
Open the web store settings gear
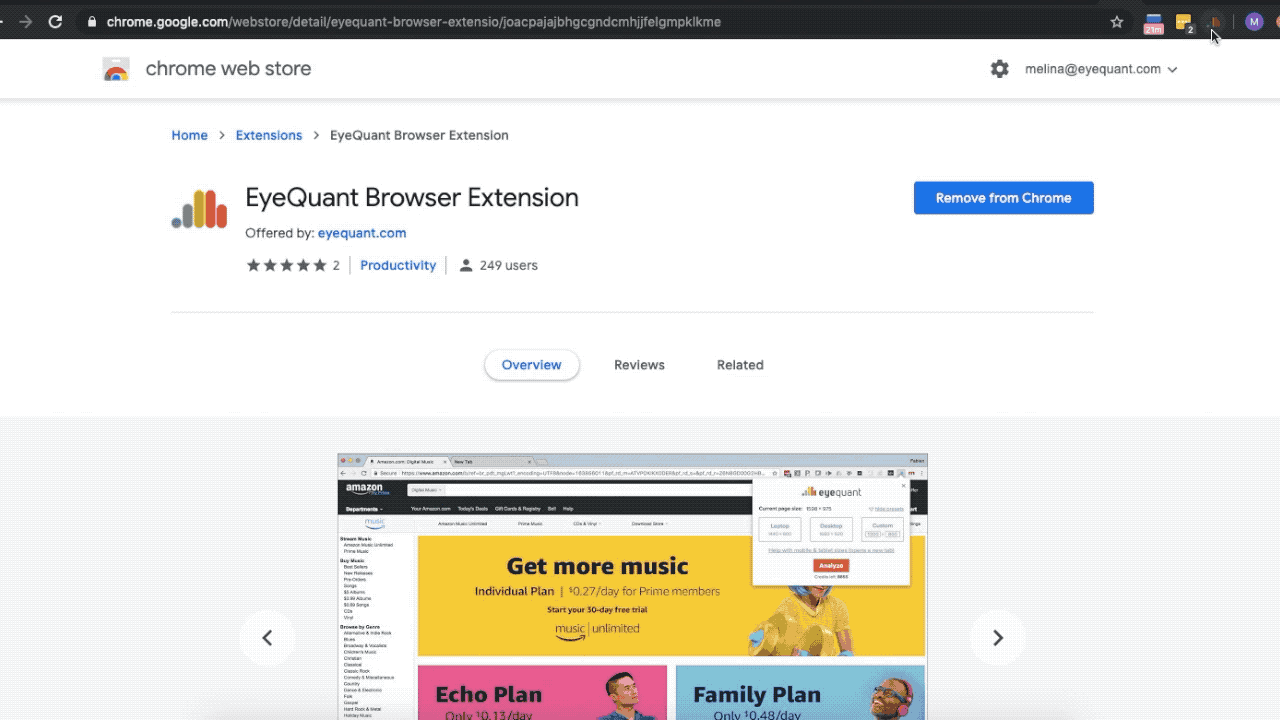point(1000,69)
